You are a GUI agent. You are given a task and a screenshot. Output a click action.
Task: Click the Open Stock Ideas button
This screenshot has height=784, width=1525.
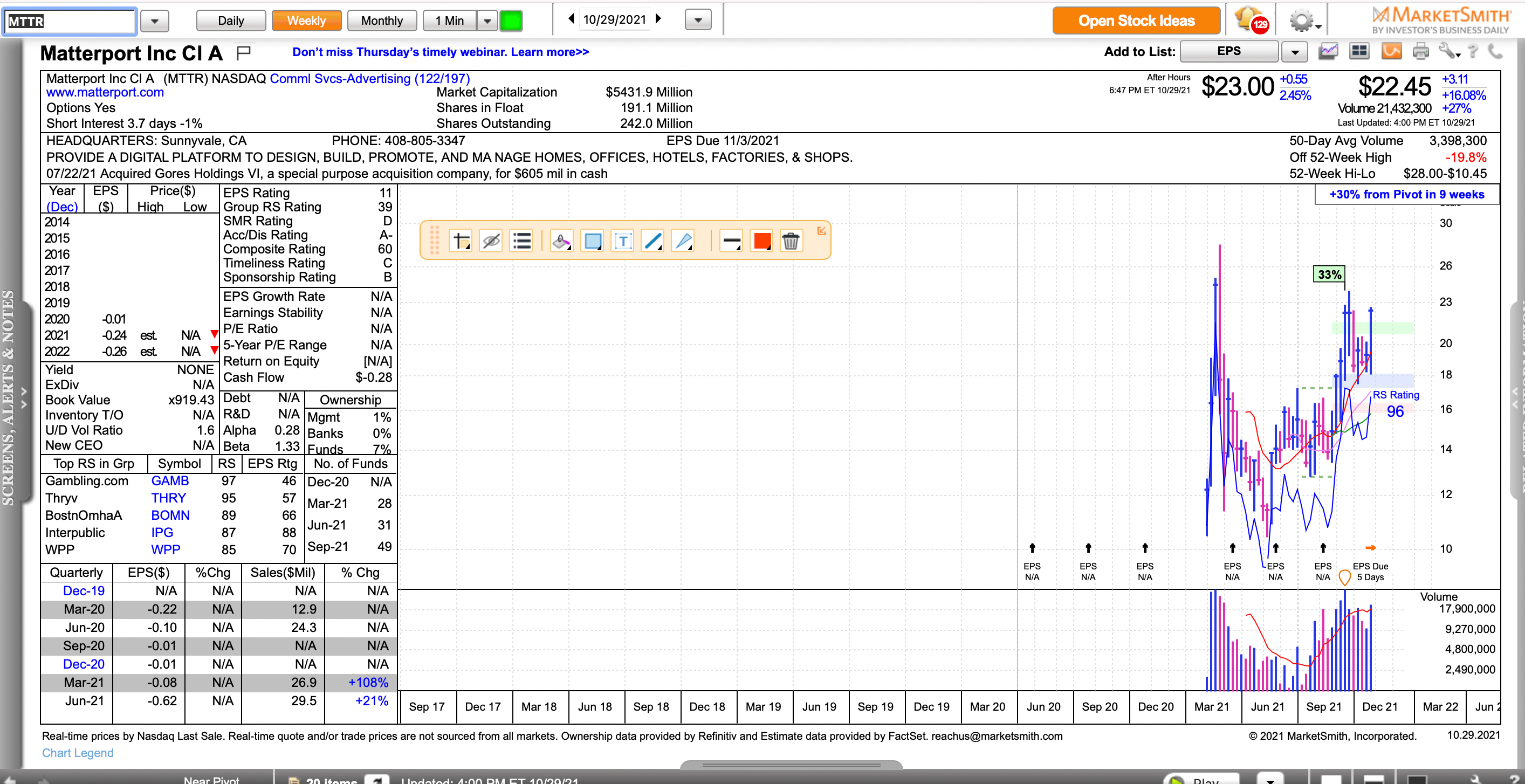coord(1136,20)
